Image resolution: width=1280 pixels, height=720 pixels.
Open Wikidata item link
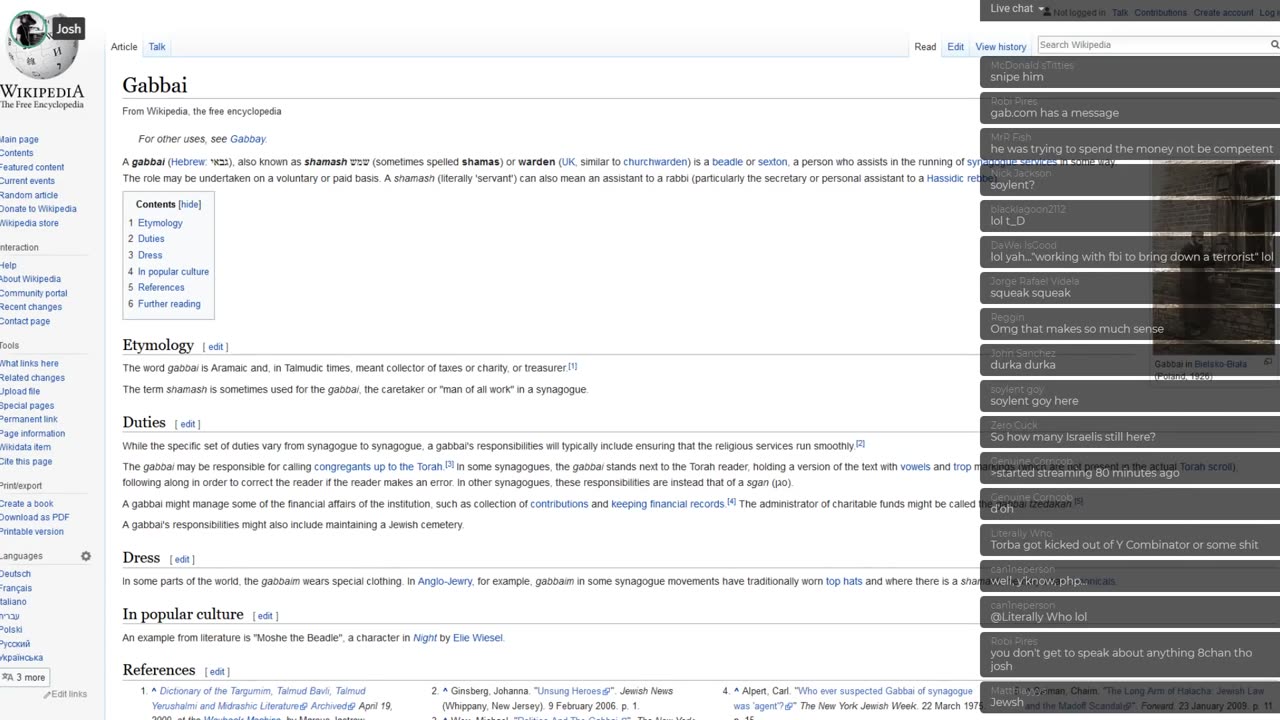tap(25, 448)
